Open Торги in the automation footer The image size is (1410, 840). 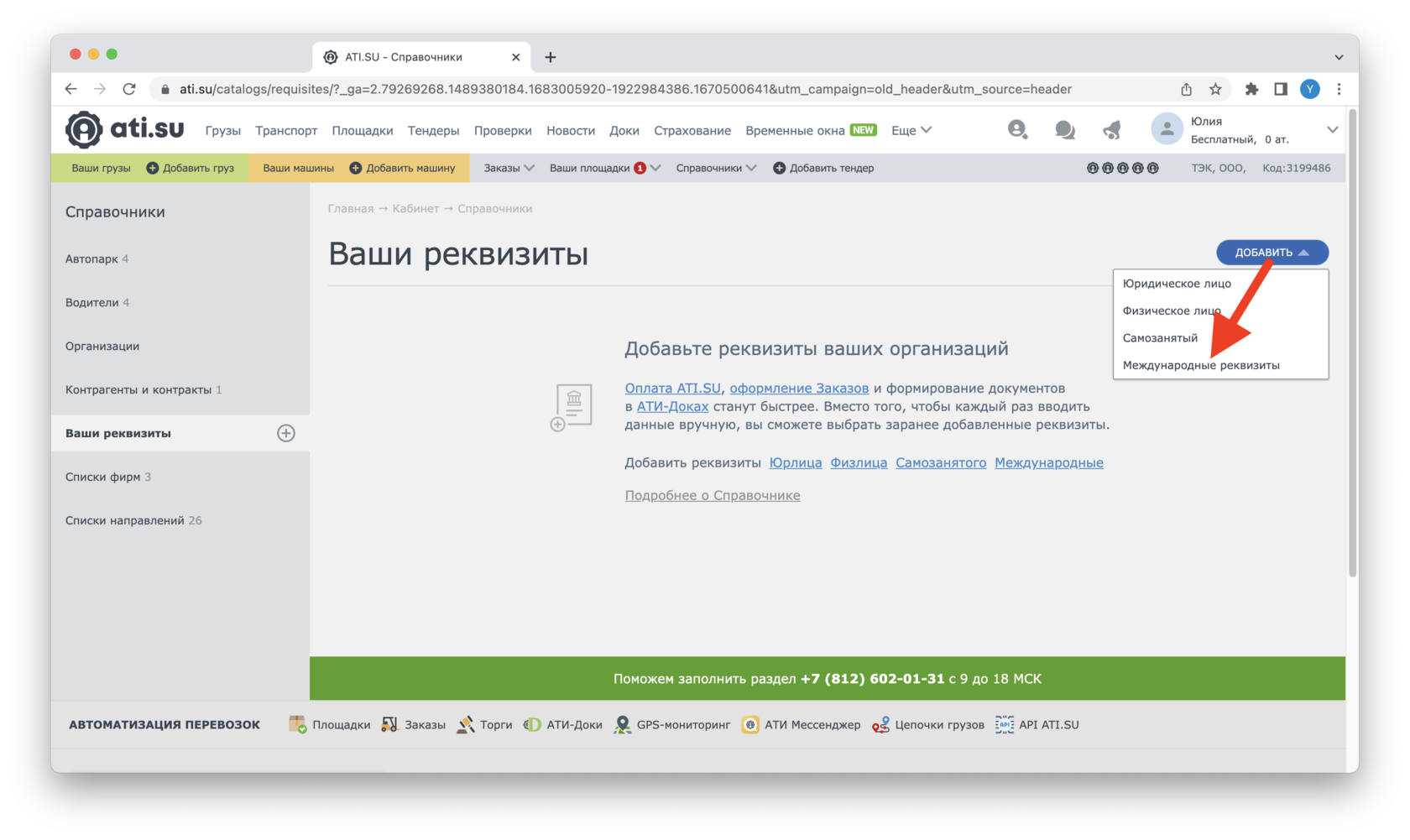tap(484, 725)
